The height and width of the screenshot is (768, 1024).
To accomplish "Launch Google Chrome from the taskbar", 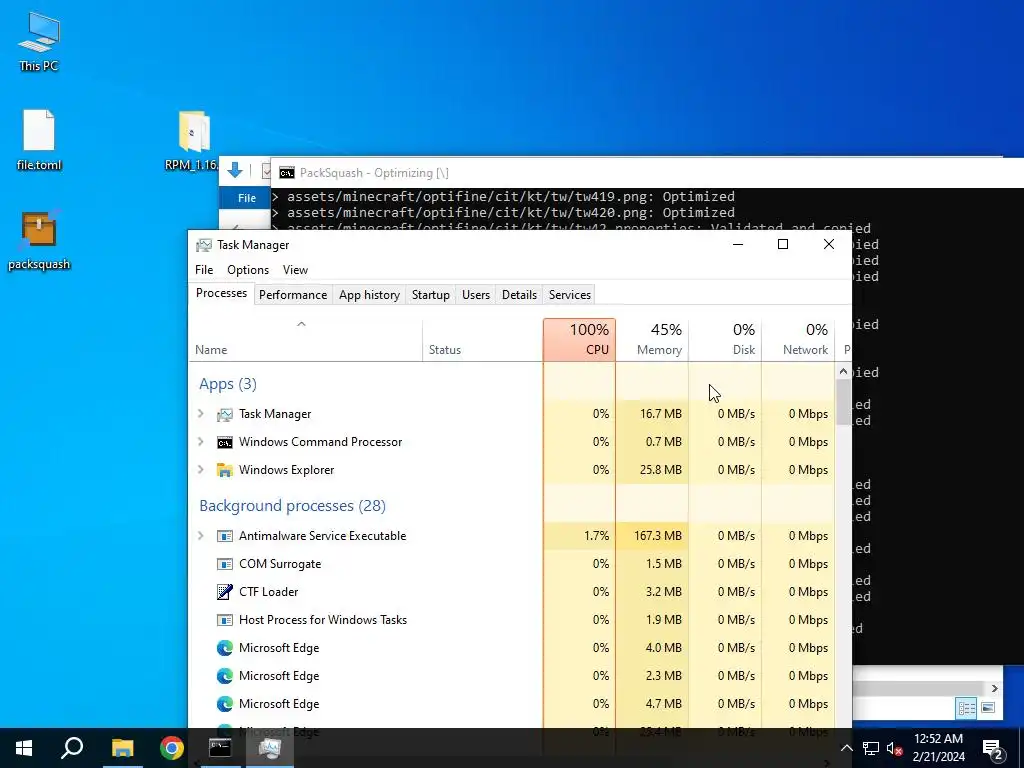I will [x=172, y=748].
